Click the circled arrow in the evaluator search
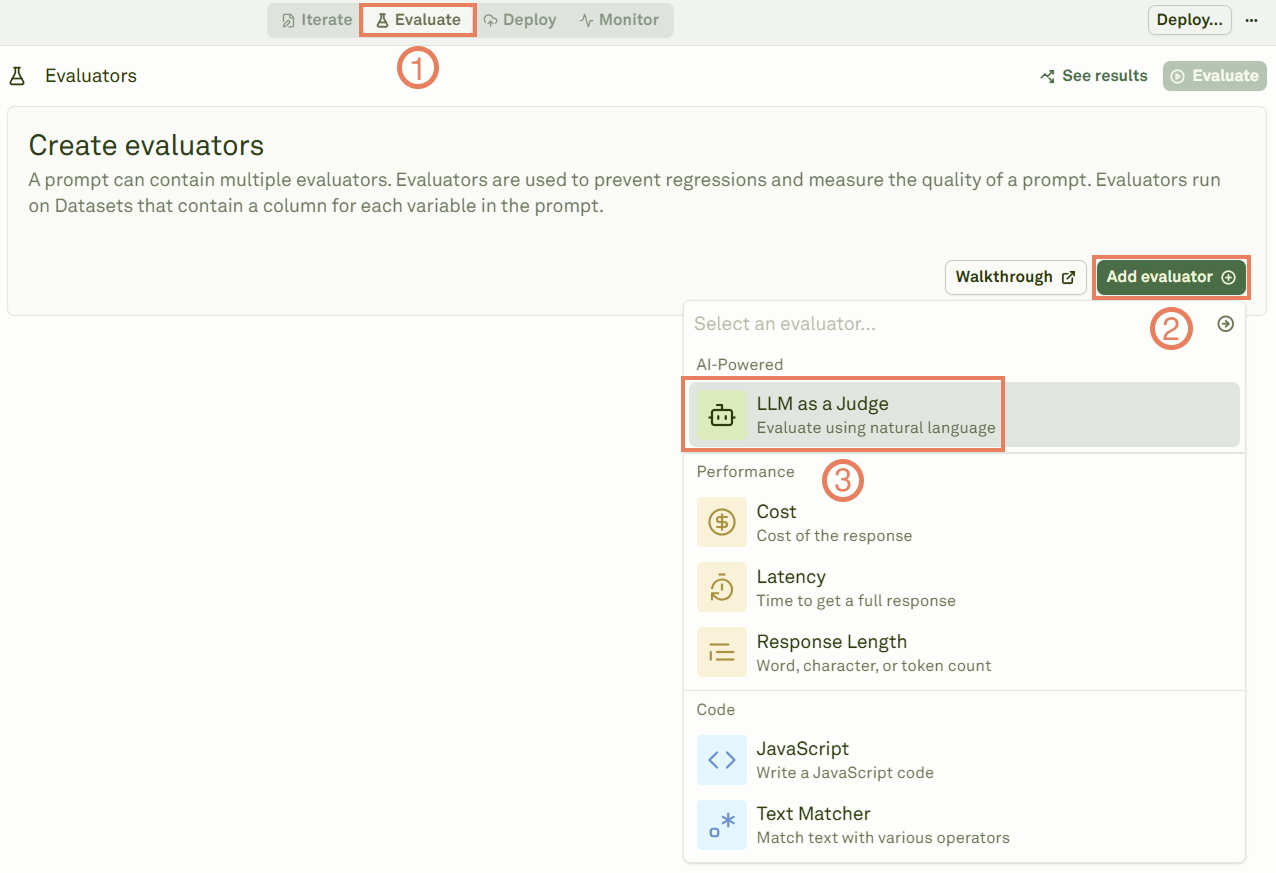This screenshot has height=873, width=1276. click(1226, 324)
